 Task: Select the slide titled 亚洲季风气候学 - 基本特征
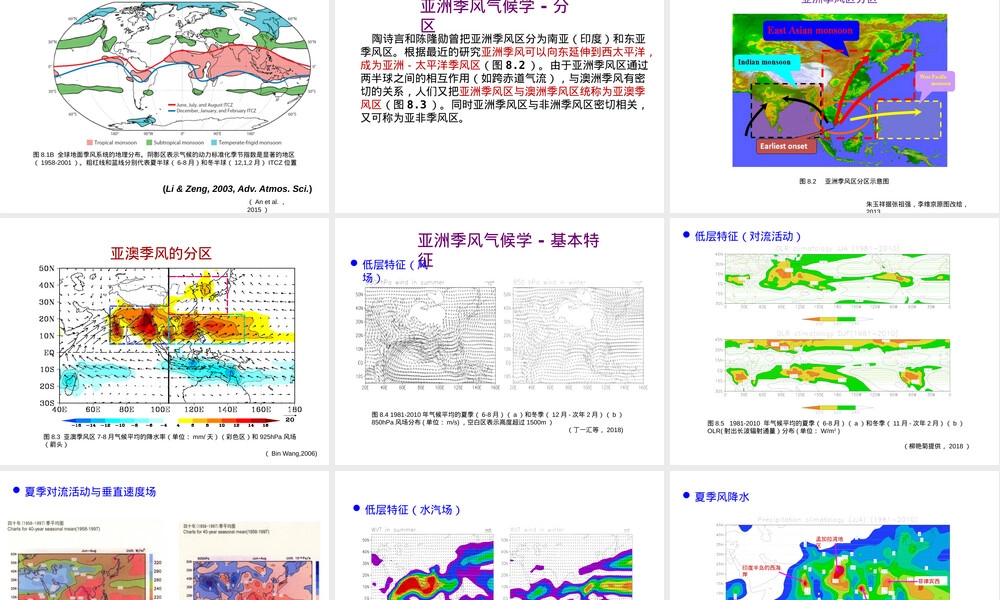coord(499,342)
